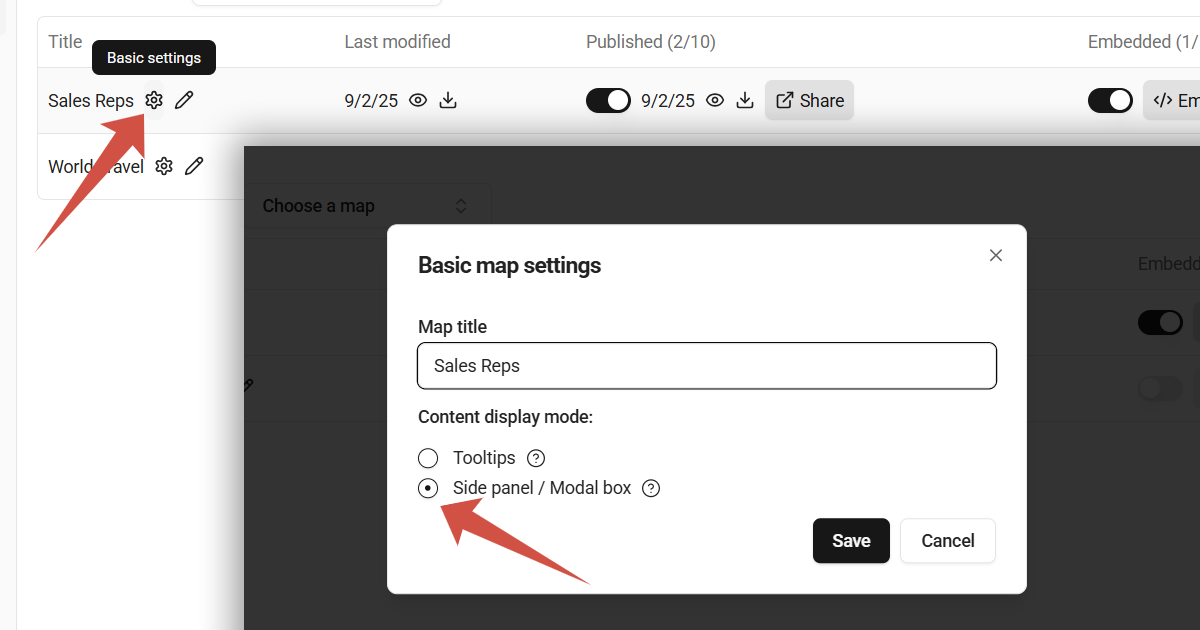Download published version of Sales Reps
Viewport: 1200px width, 630px height.
pyautogui.click(x=745, y=100)
